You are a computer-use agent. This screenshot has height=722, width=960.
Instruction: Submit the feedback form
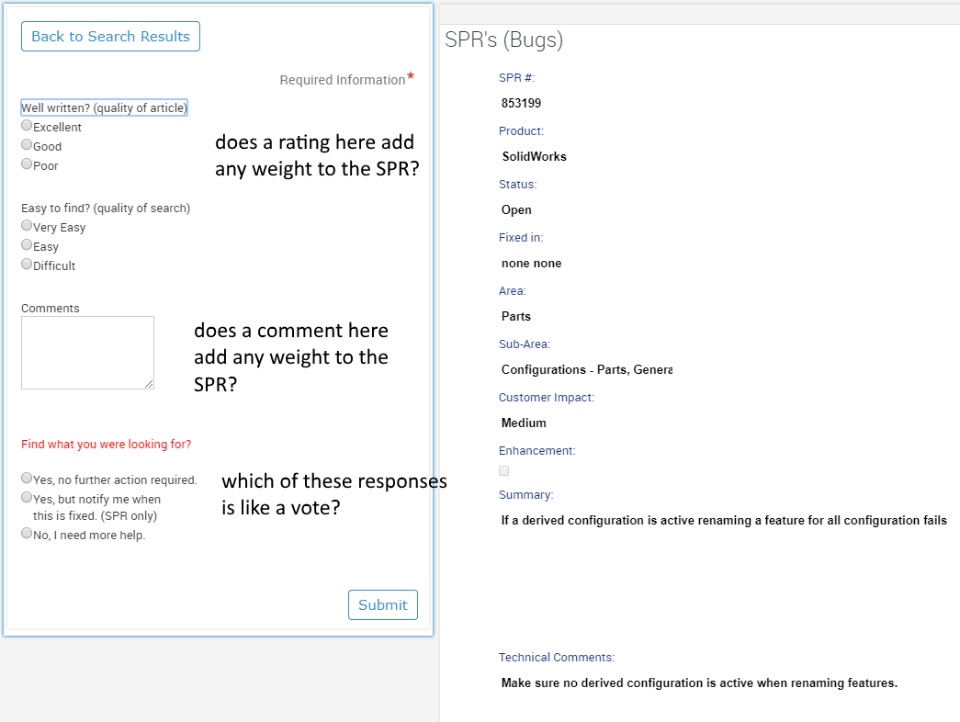point(383,605)
